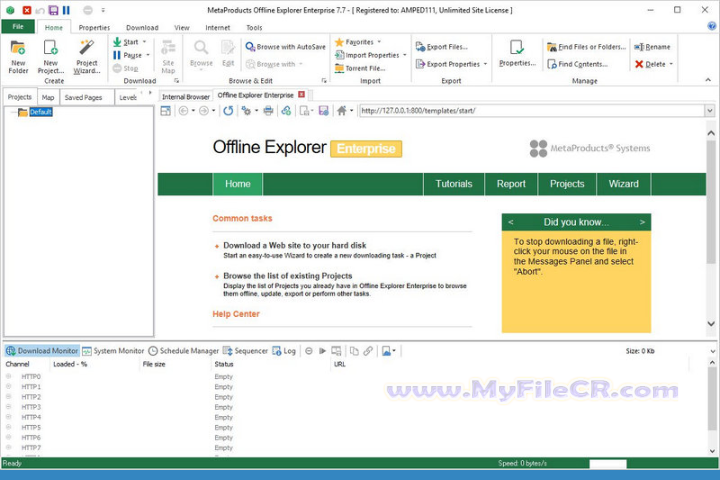Image resolution: width=720 pixels, height=480 pixels.
Task: Open the Internet ribbon tab
Action: [218, 28]
